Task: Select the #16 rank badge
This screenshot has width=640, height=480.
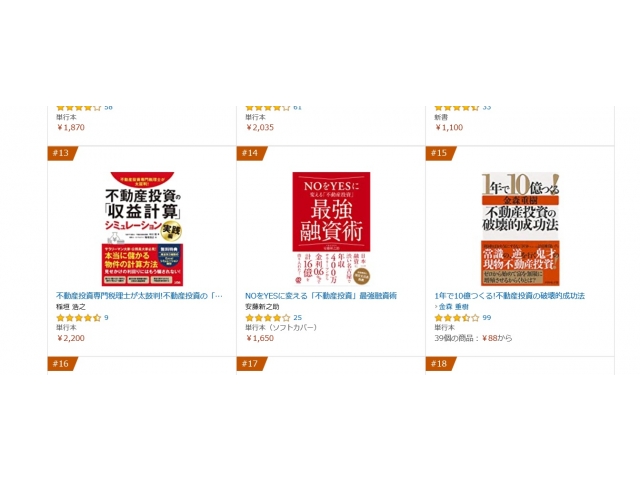Action: 62,364
